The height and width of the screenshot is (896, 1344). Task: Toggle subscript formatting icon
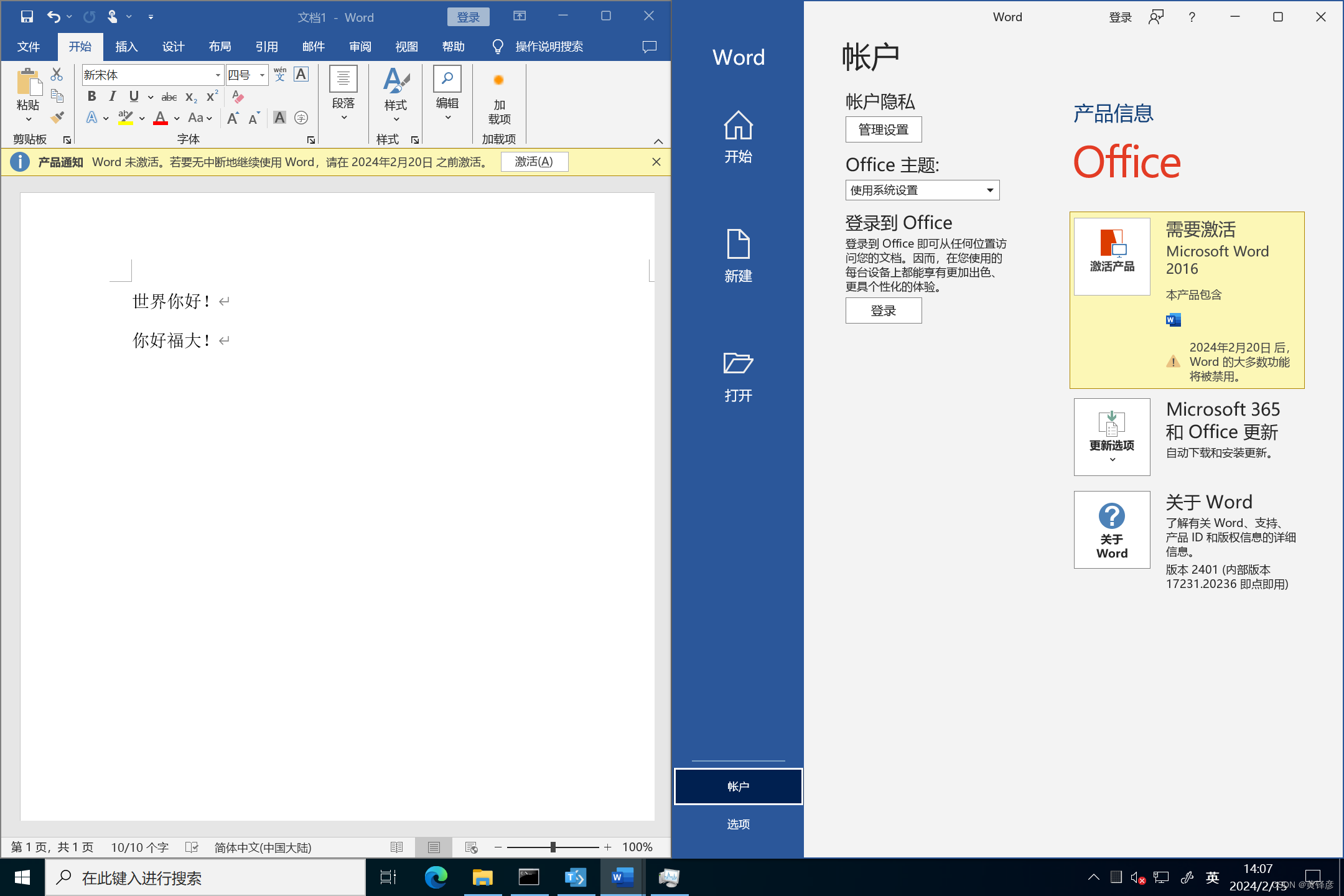190,96
